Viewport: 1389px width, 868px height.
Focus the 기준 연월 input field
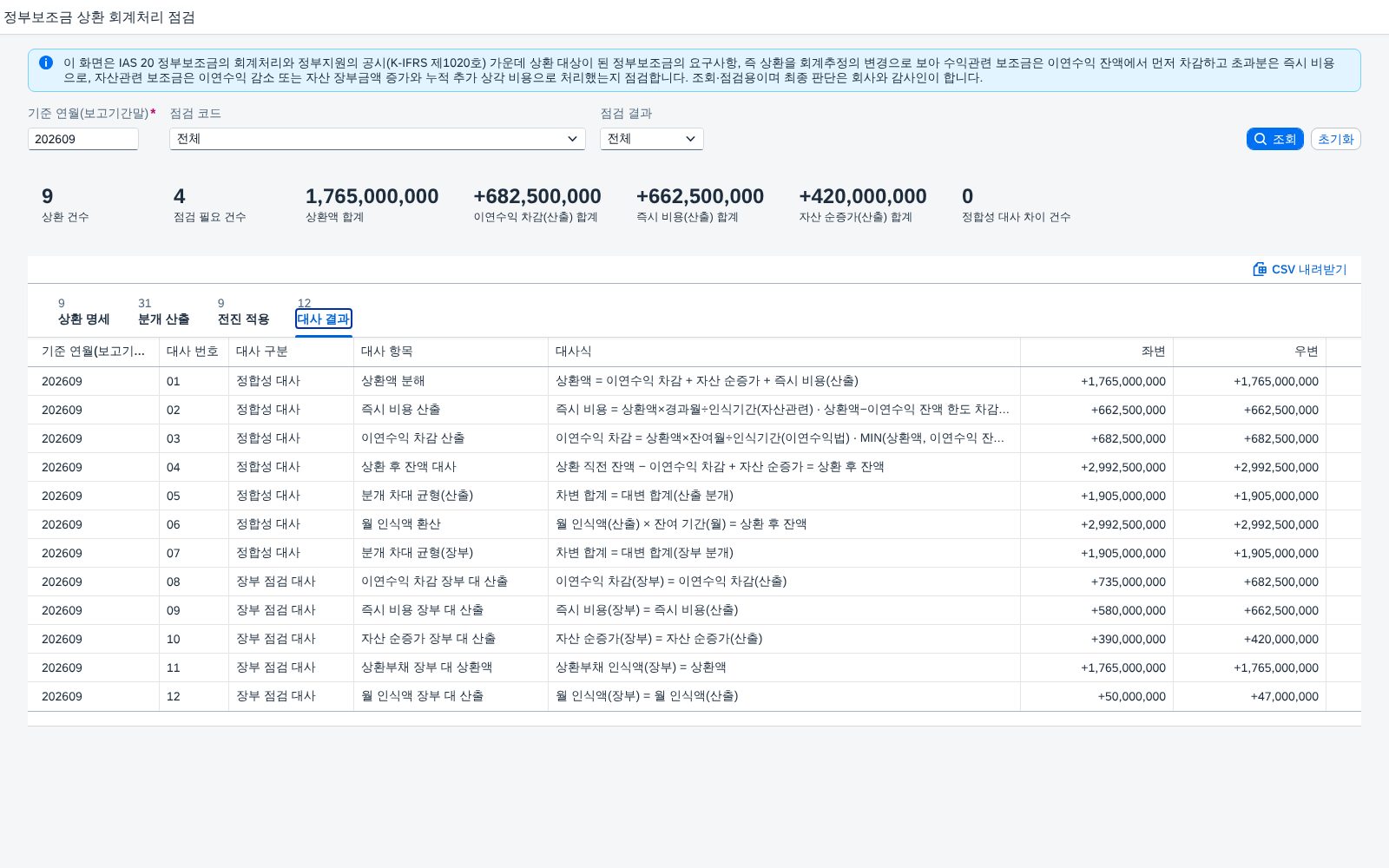83,139
